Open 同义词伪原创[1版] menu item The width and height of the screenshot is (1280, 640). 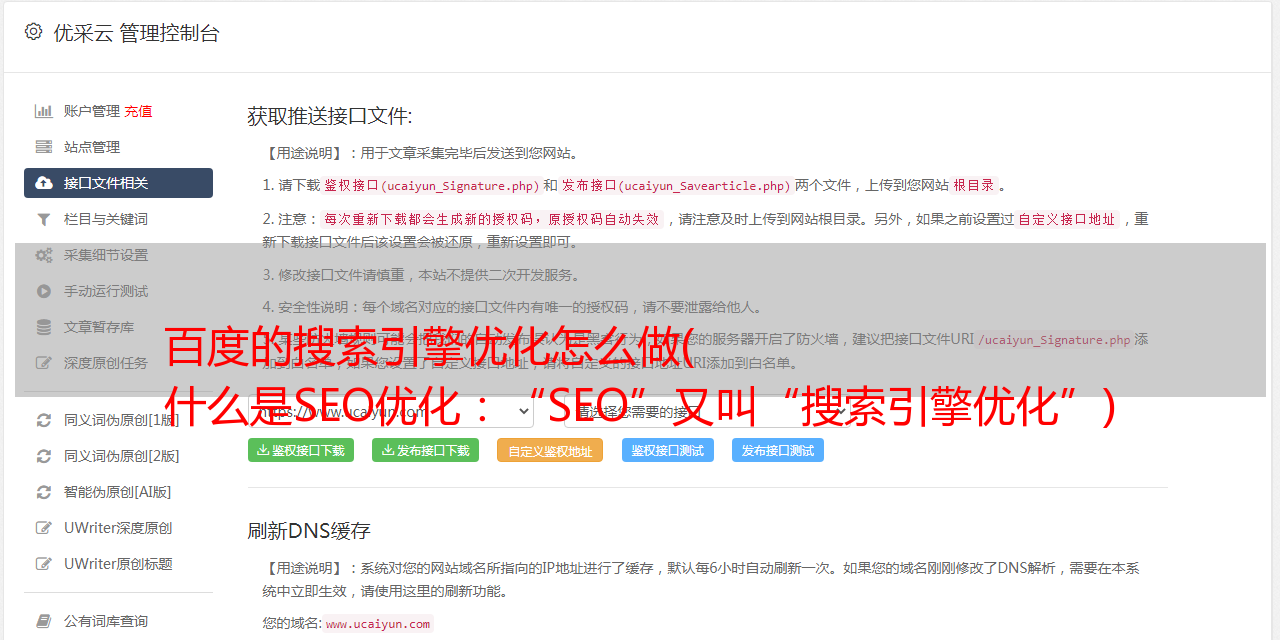pyautogui.click(x=122, y=420)
